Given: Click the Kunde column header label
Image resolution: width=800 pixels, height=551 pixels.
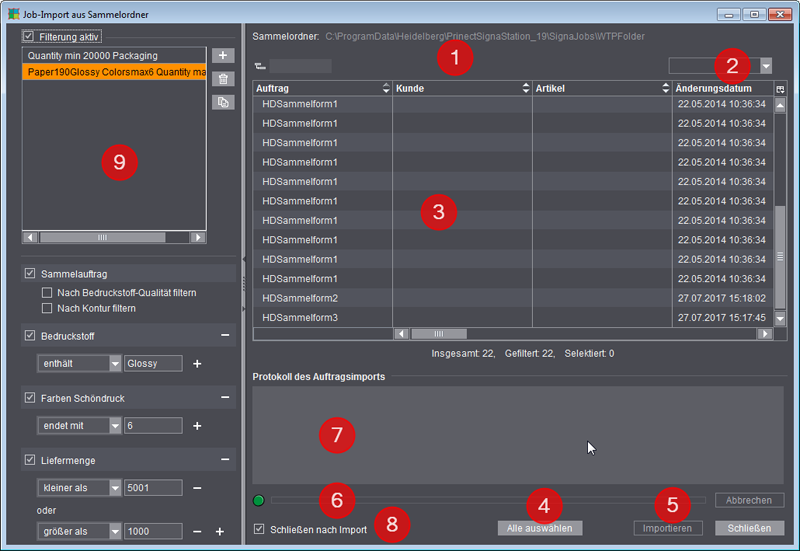Looking at the screenshot, I should pos(410,88).
